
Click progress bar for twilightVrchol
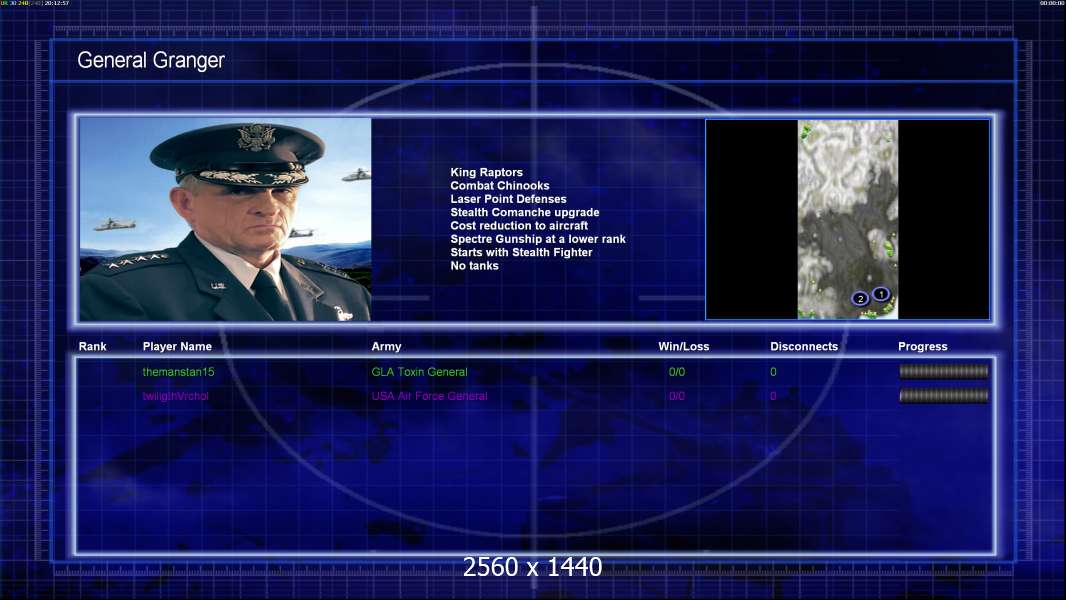click(944, 395)
